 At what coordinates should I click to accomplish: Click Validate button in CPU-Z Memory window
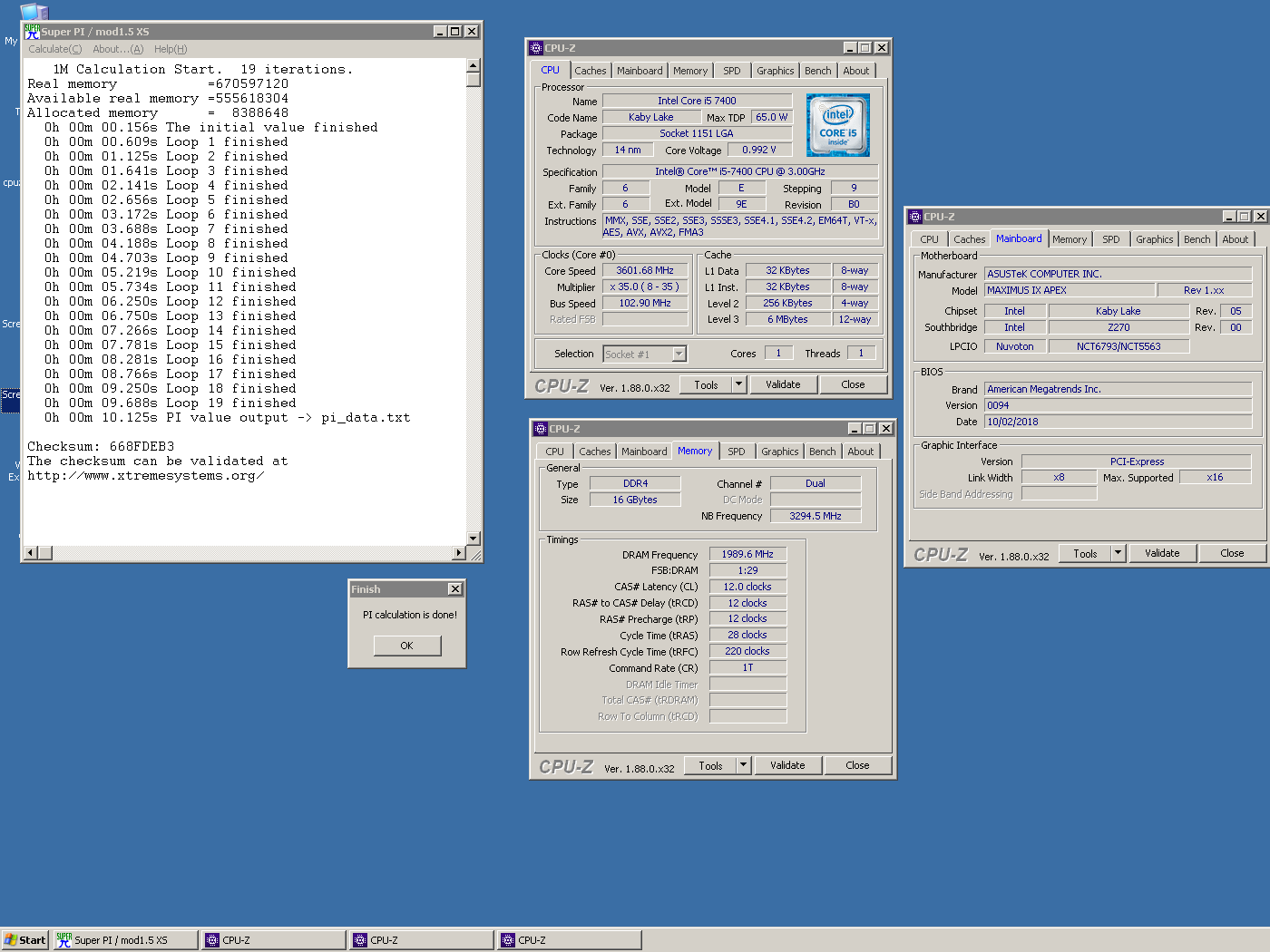click(x=787, y=765)
